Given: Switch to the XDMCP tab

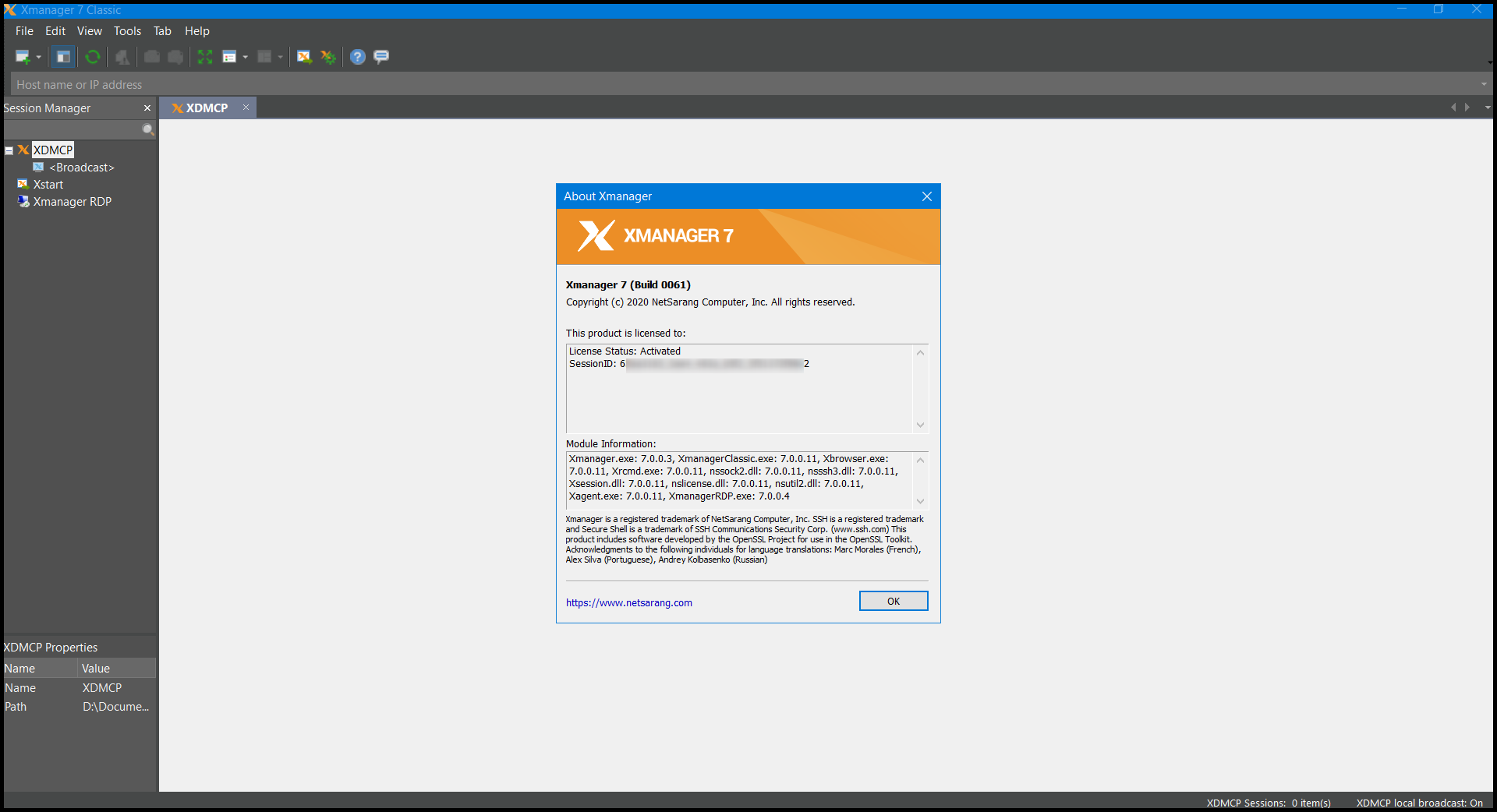Looking at the screenshot, I should click(x=207, y=108).
